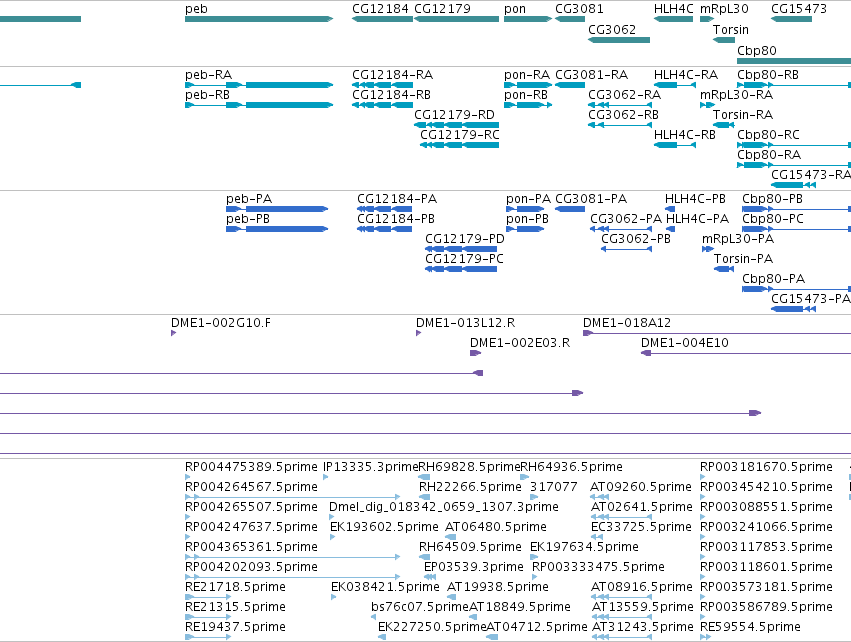
Task: Select the HLH4C gene label
Action: 674,9
